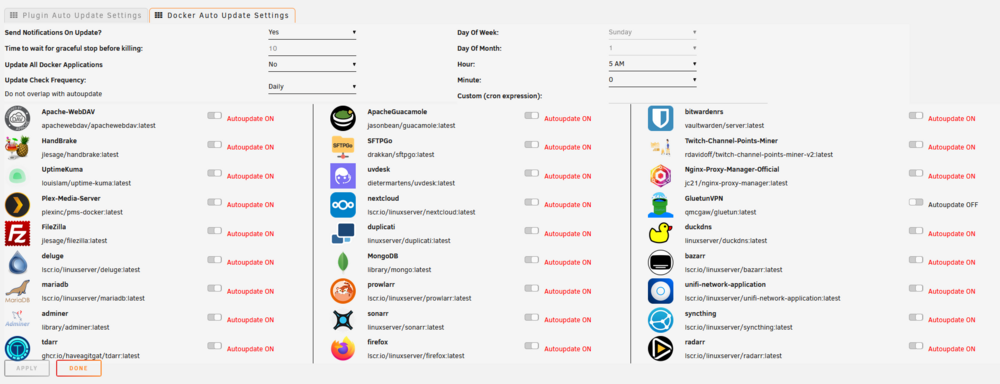The height and width of the screenshot is (384, 1000).
Task: Open Minute dropdown
Action: [x=652, y=80]
